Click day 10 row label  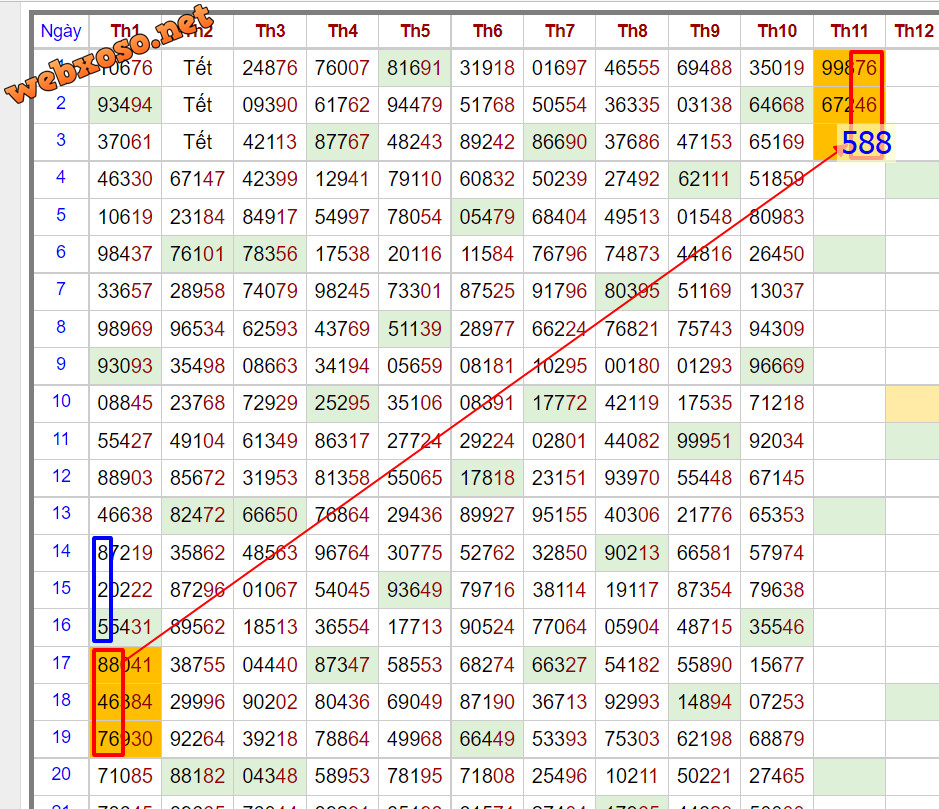(61, 402)
